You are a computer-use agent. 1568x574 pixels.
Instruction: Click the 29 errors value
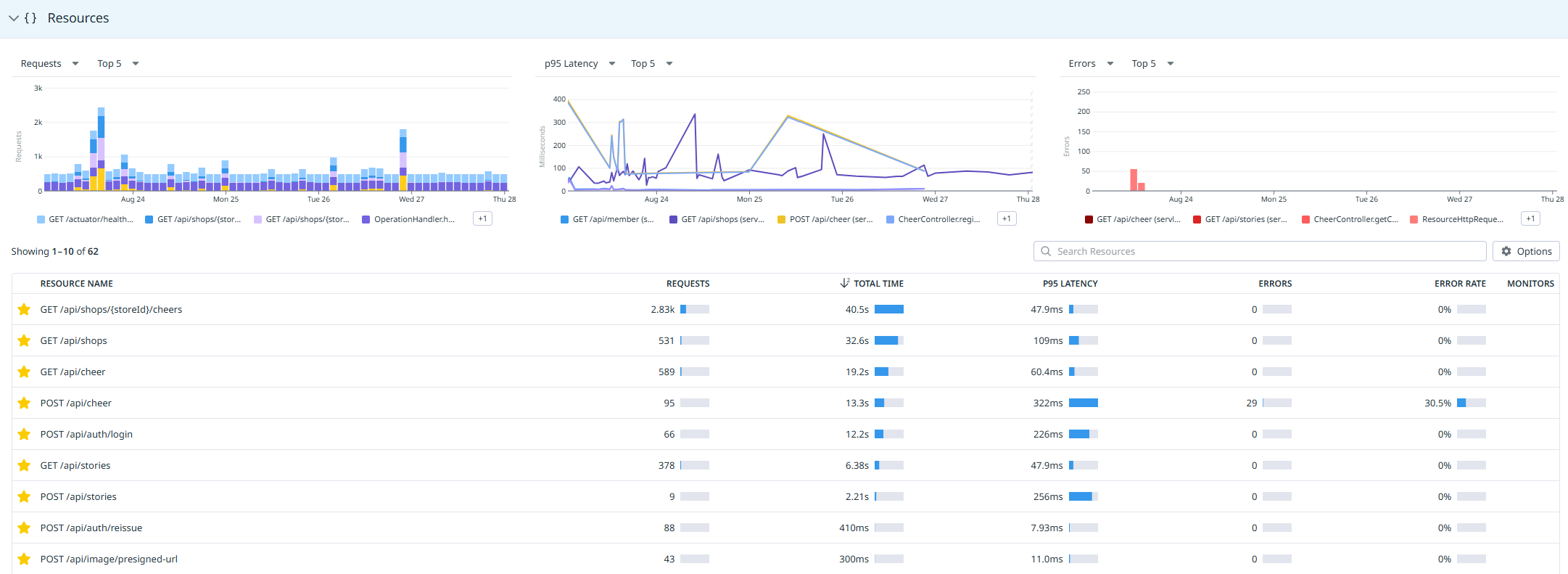coord(1252,403)
